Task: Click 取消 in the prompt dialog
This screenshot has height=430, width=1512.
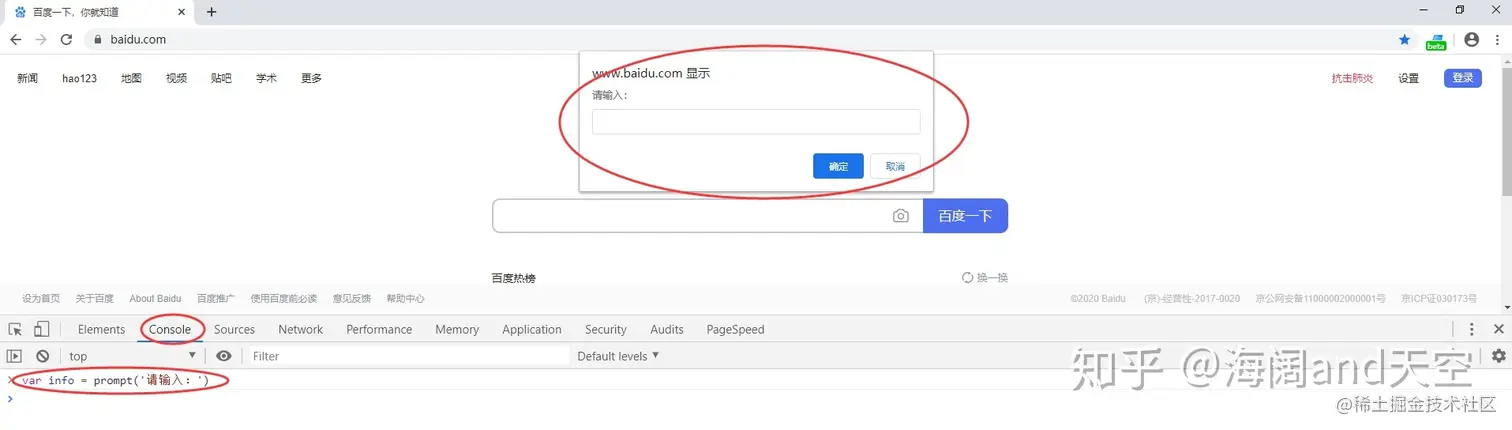Action: tap(895, 166)
